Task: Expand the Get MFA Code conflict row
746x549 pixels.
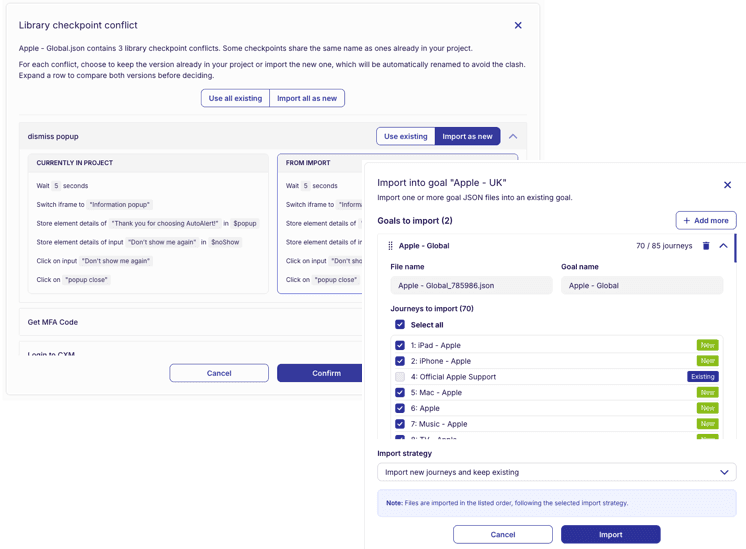Action: (x=190, y=322)
